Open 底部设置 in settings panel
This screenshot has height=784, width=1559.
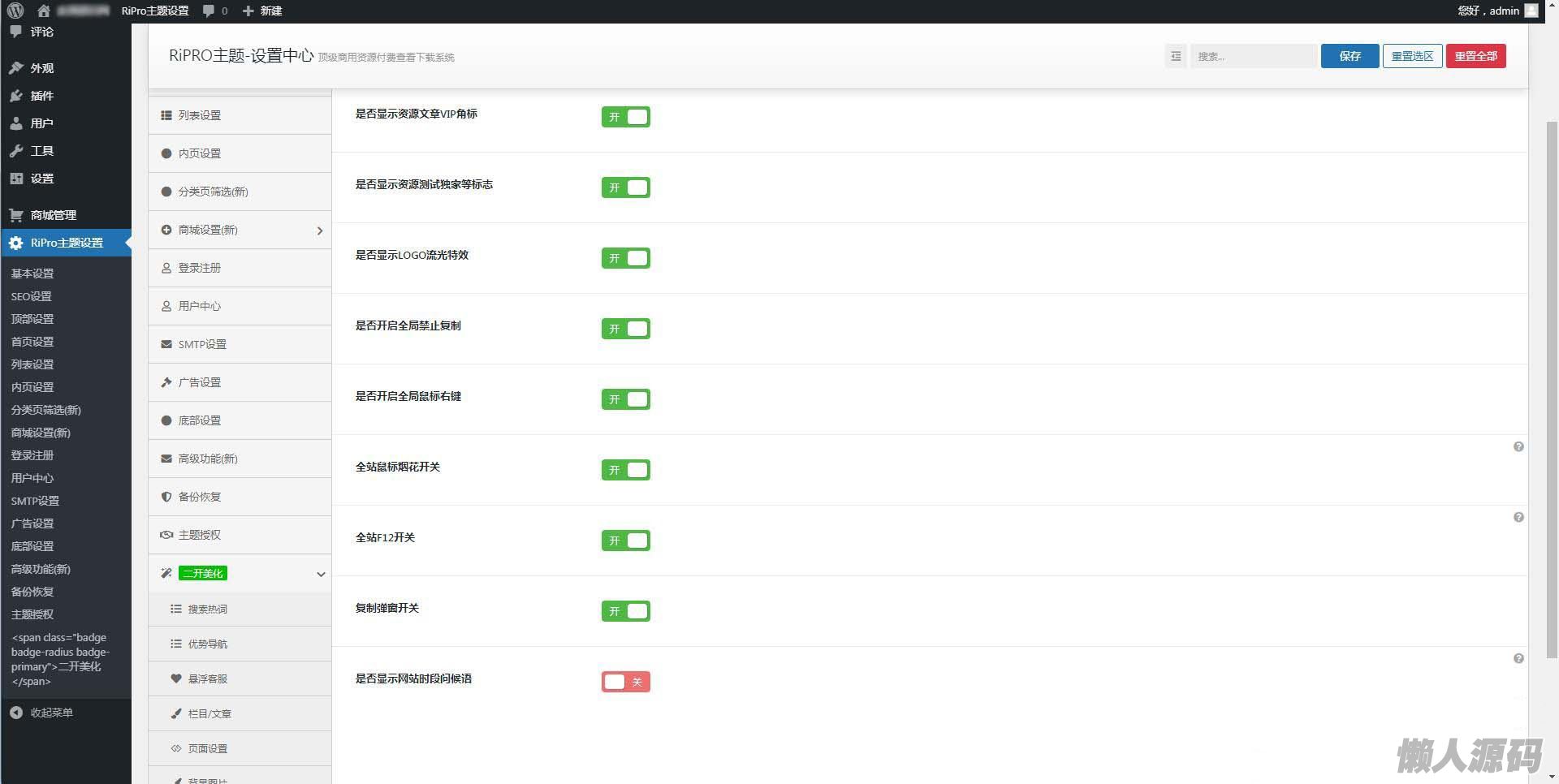(x=240, y=420)
